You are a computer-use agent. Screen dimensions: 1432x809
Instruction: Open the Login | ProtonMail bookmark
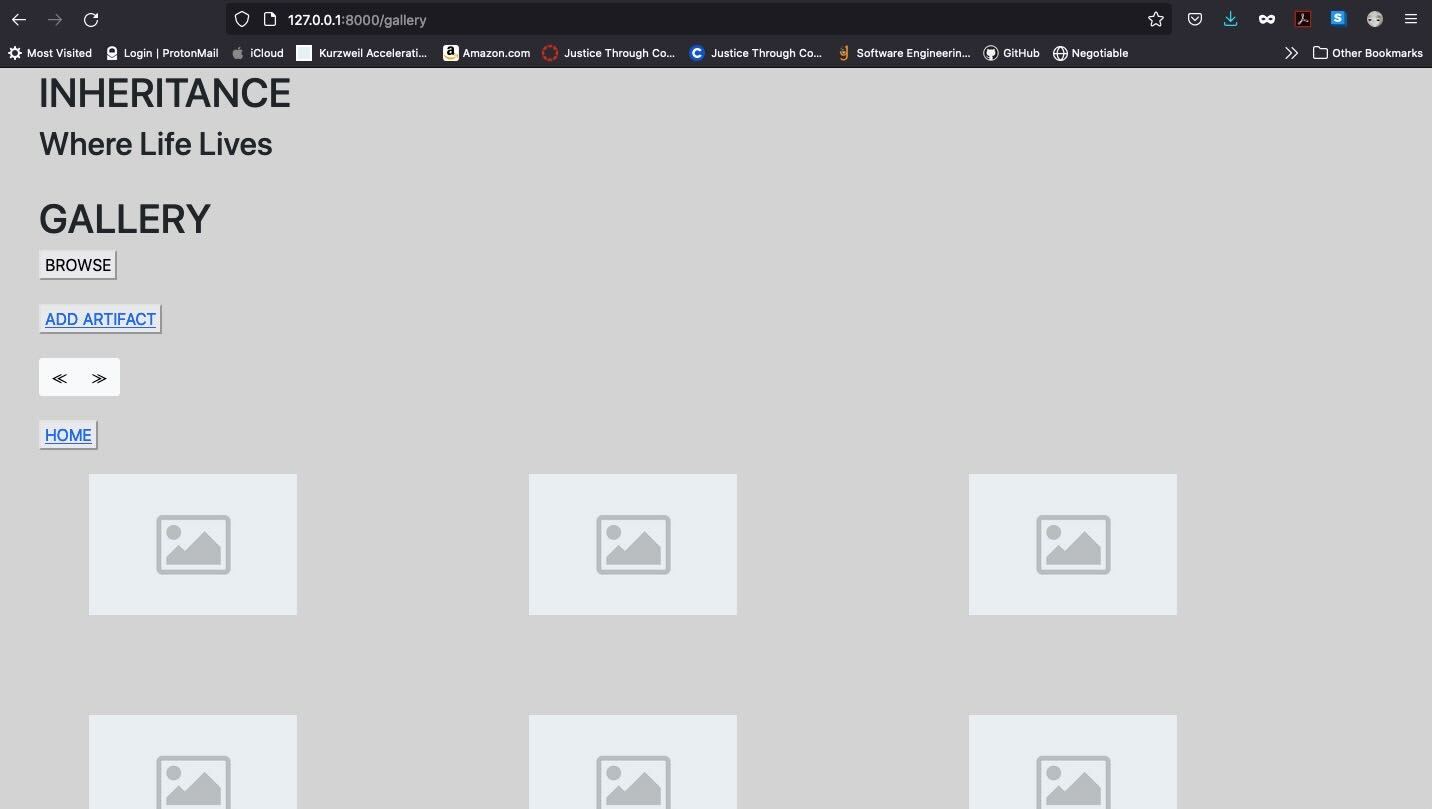coord(162,53)
